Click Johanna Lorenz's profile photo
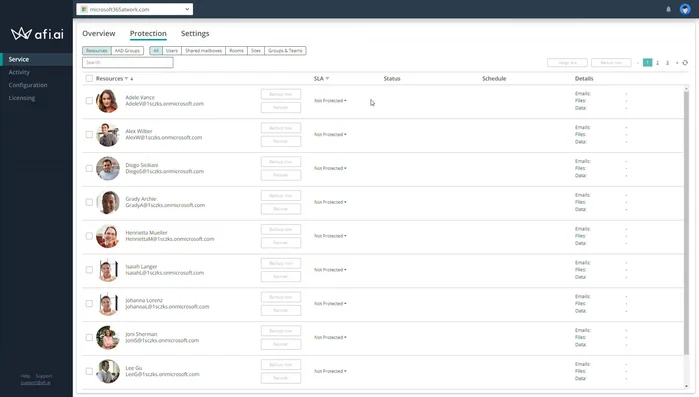The width and height of the screenshot is (699, 397). pos(107,304)
